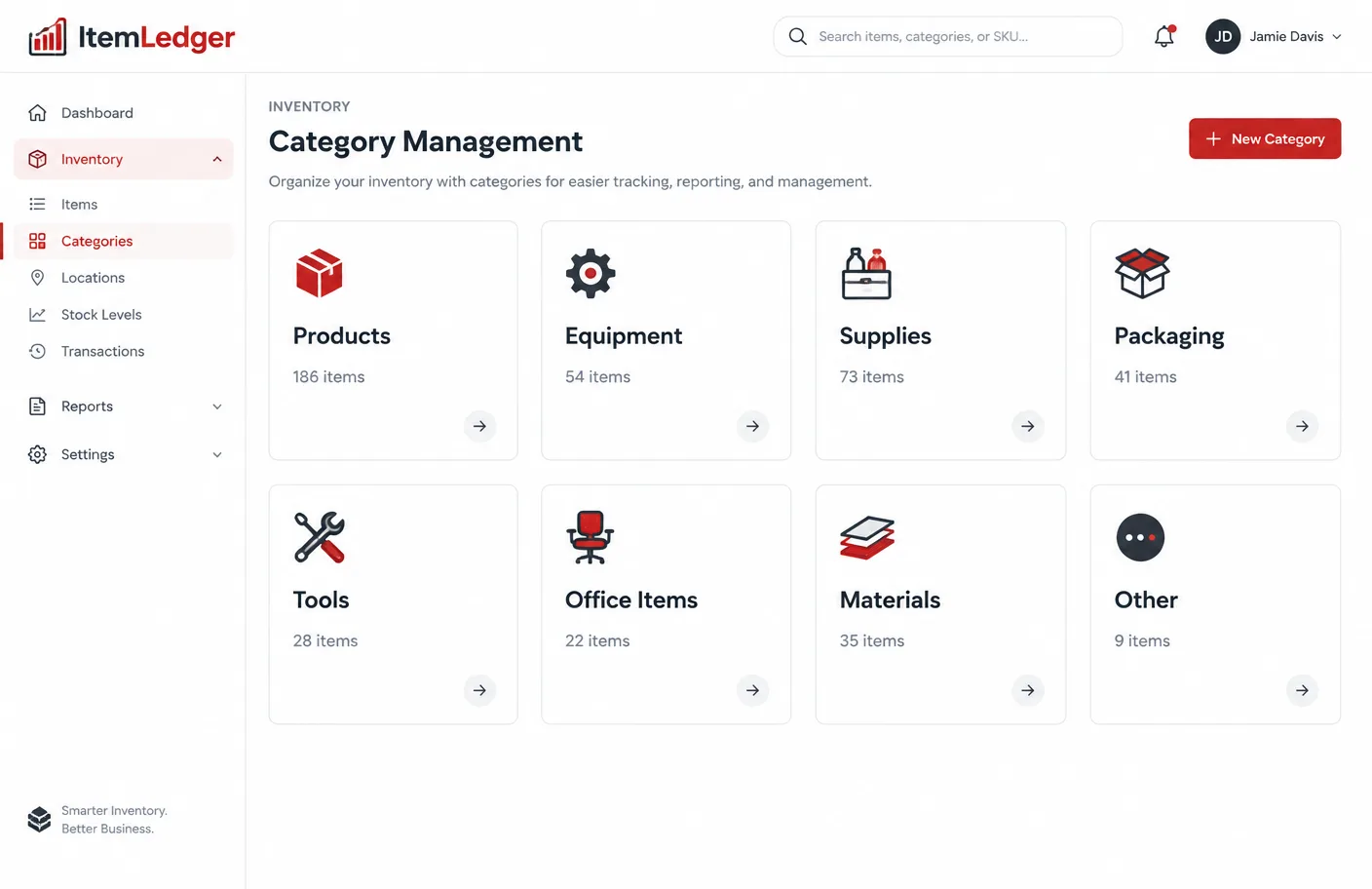Click the ItemLedger bar chart logo
1372x889 pixels.
[x=48, y=37]
